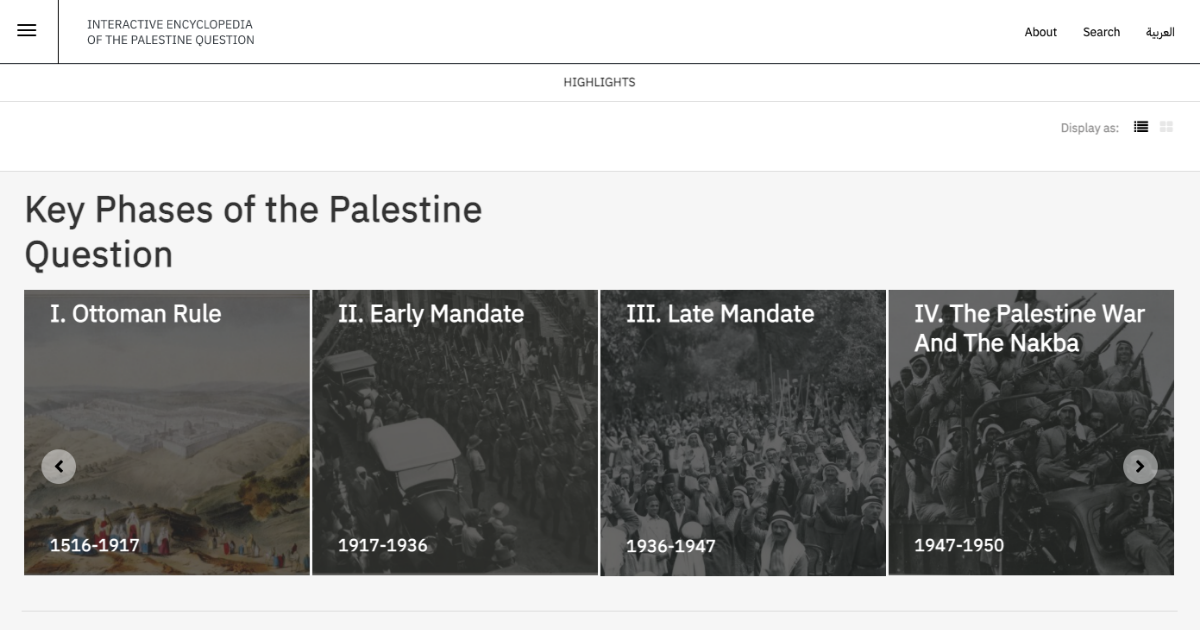Click the "1947-1950" date label

(959, 545)
